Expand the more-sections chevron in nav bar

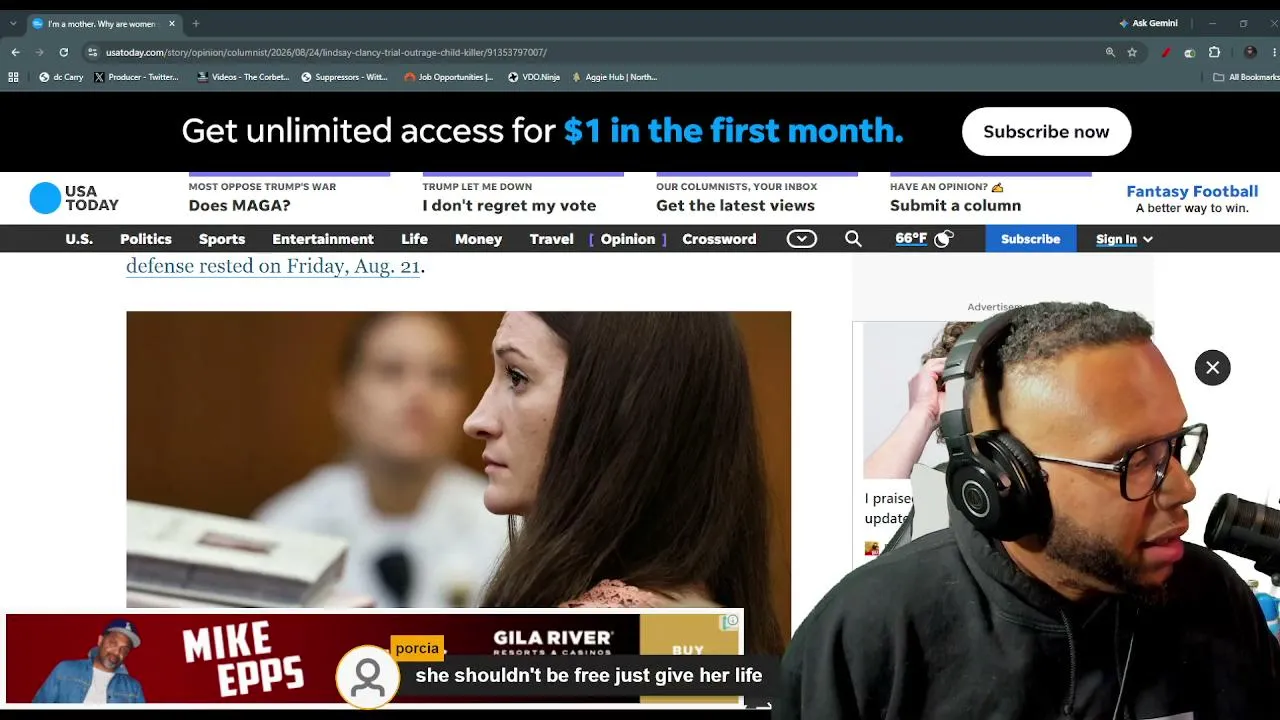point(802,239)
